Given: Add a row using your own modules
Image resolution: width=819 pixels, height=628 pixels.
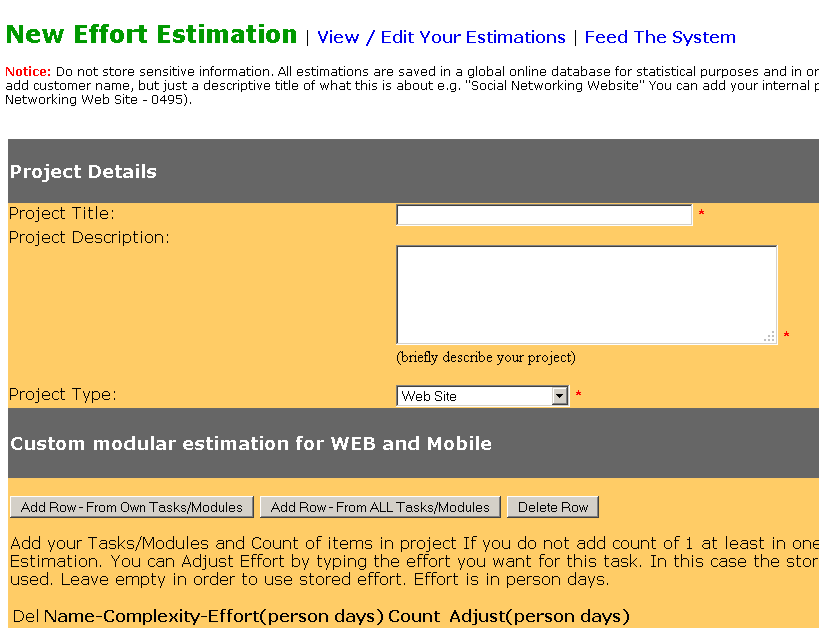Looking at the screenshot, I should (x=131, y=506).
